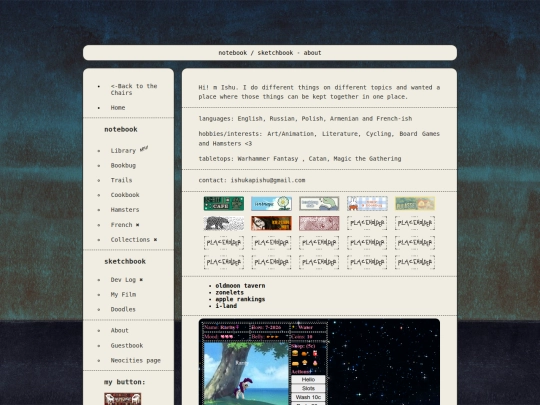Click the green CAFE circuit-board badge

pos(224,204)
